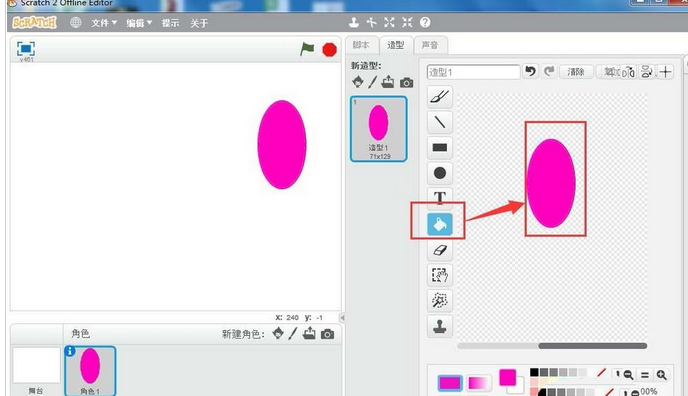Screen dimensions: 688x396
Task: Undo the last costume edit
Action: tap(530, 71)
